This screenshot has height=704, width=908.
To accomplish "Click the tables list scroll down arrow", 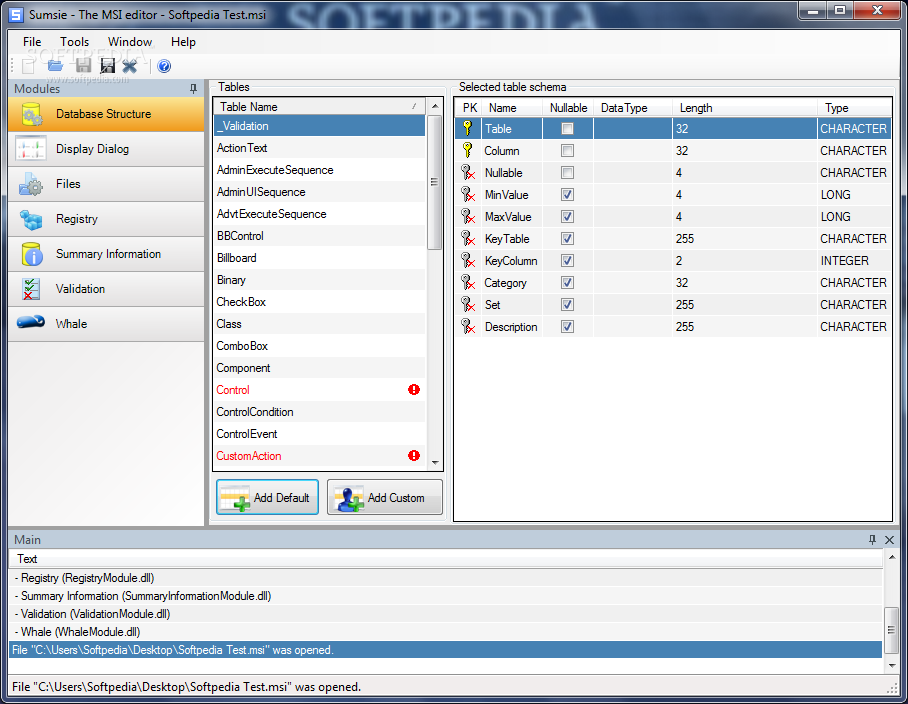I will point(435,463).
